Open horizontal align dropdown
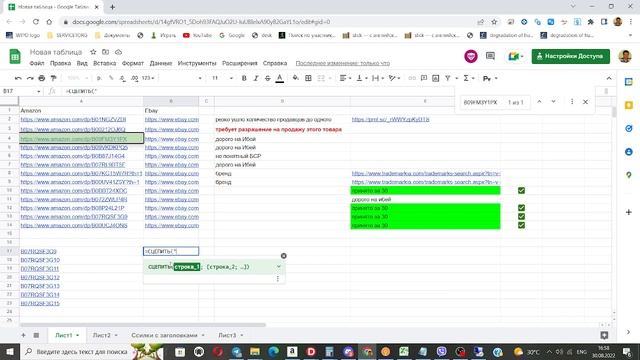640x360 pixels. [x=345, y=78]
